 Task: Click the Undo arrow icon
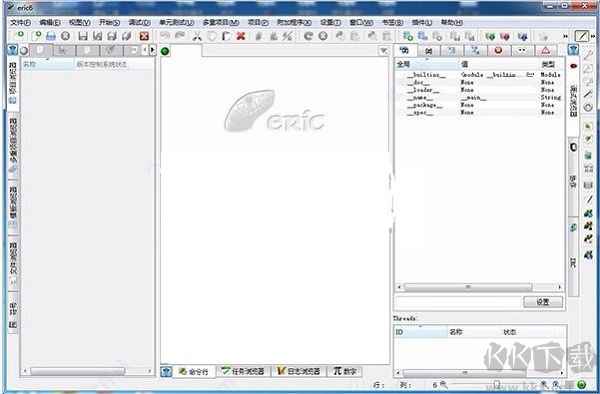coord(165,36)
